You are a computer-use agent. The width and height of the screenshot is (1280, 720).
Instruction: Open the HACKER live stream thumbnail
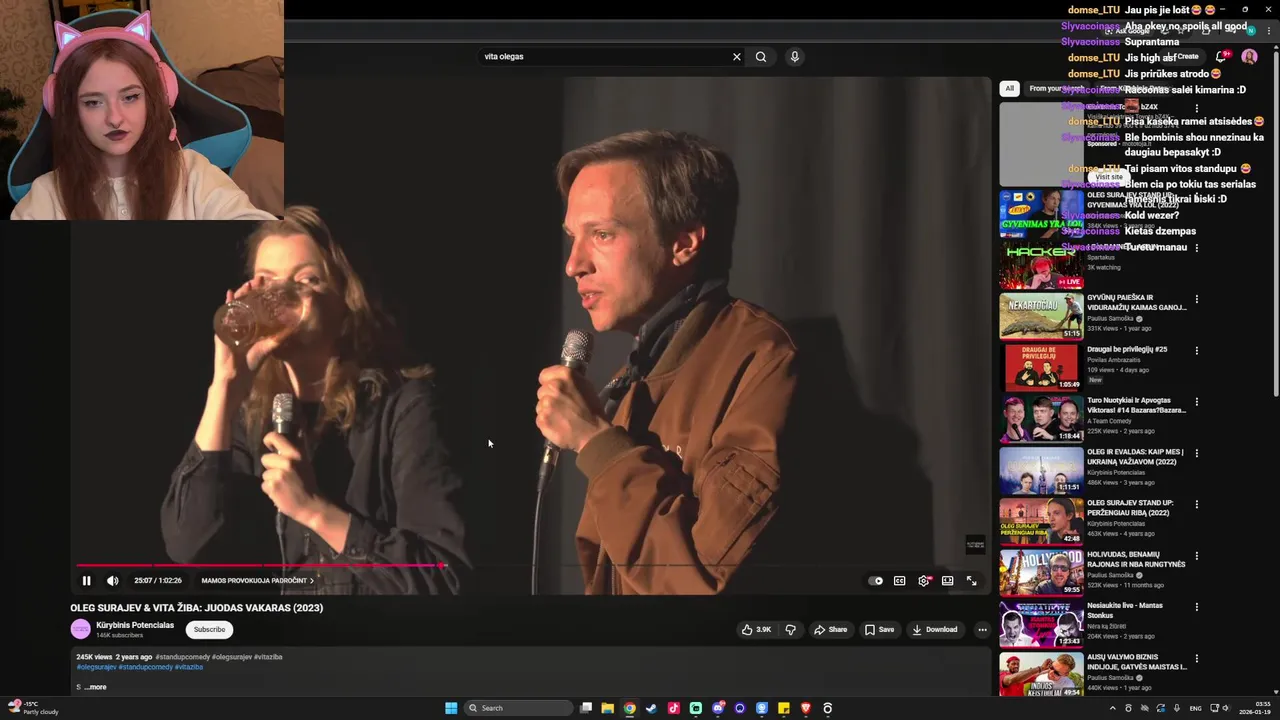[x=1041, y=264]
